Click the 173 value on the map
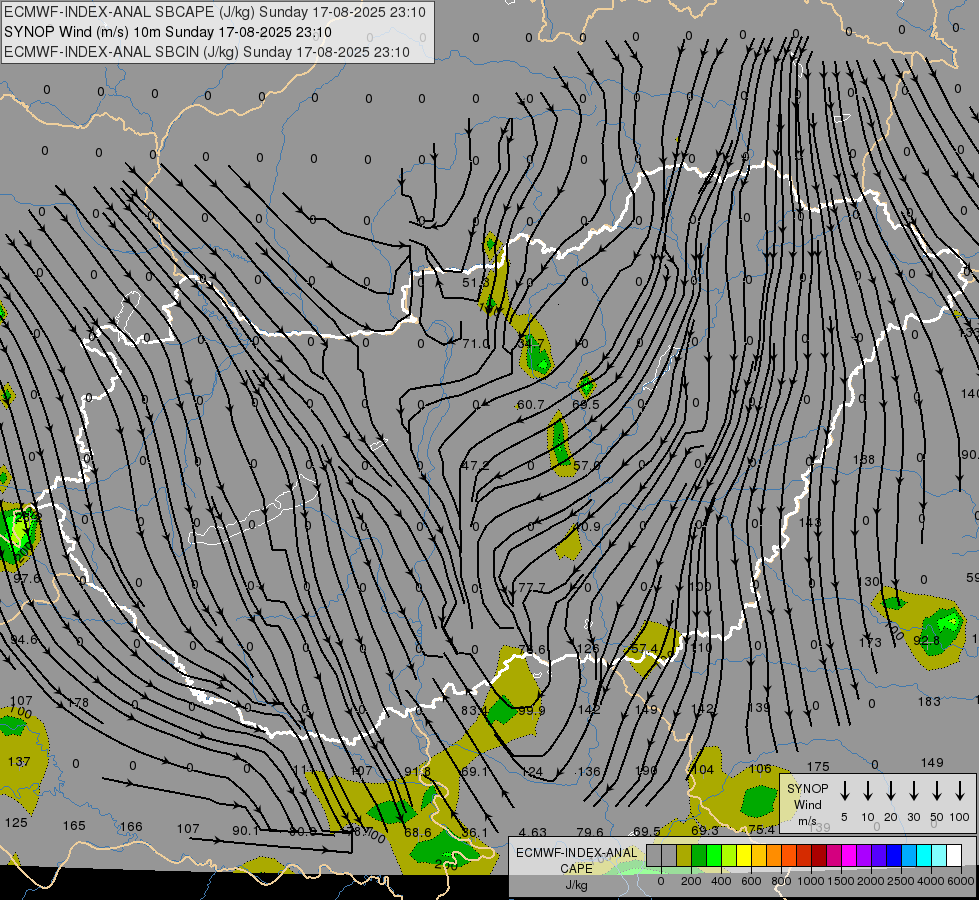This screenshot has height=900, width=979. [x=870, y=642]
